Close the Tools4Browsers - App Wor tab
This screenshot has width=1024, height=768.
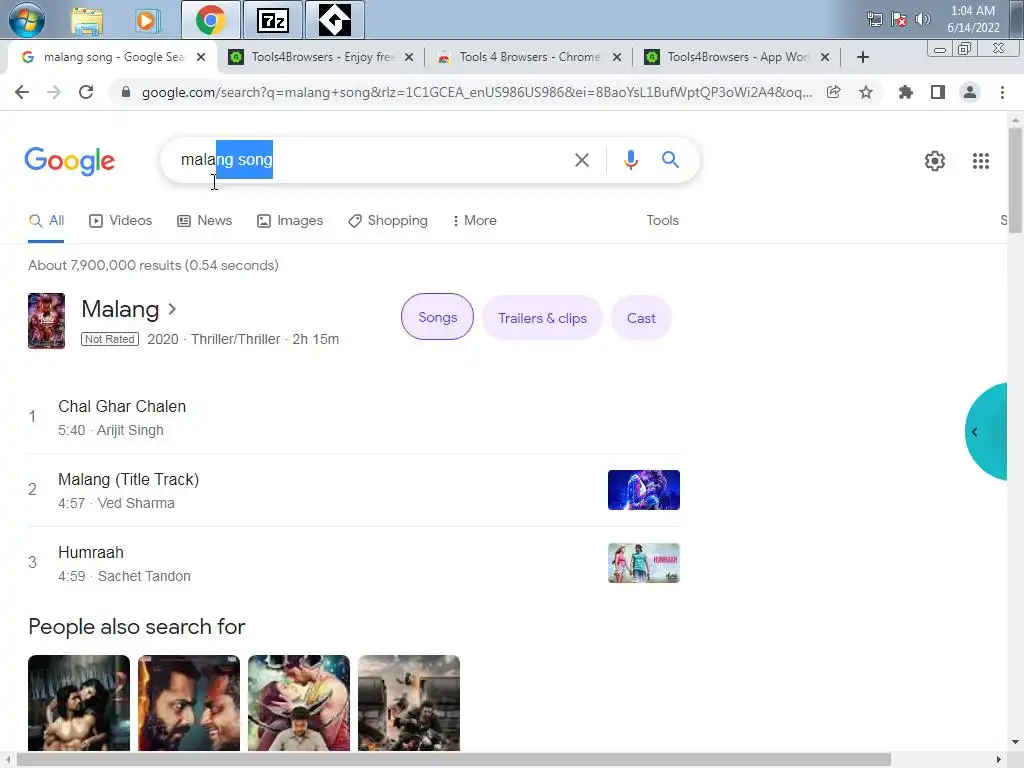[x=825, y=57]
